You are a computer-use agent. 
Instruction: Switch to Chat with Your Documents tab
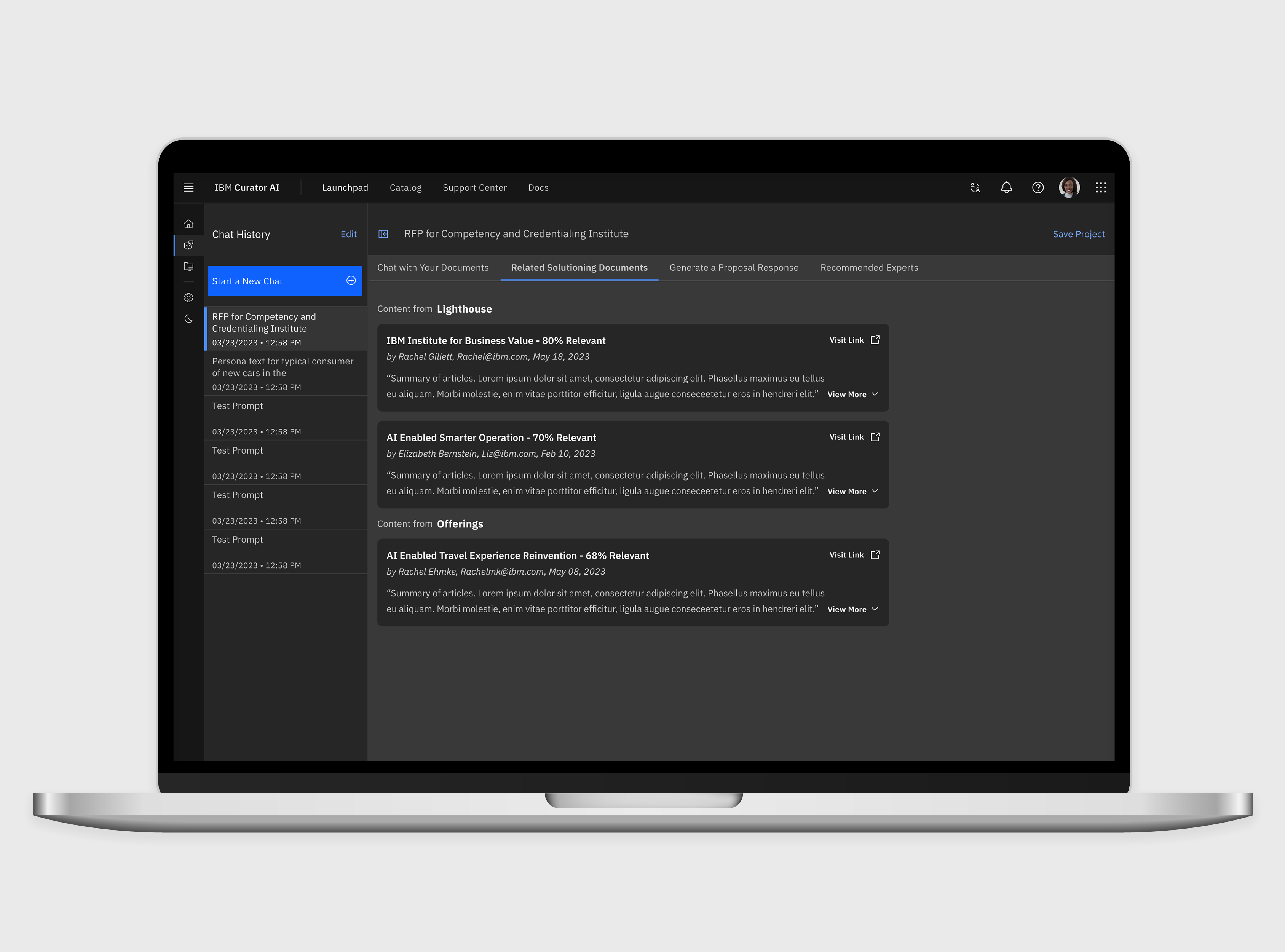pos(432,267)
